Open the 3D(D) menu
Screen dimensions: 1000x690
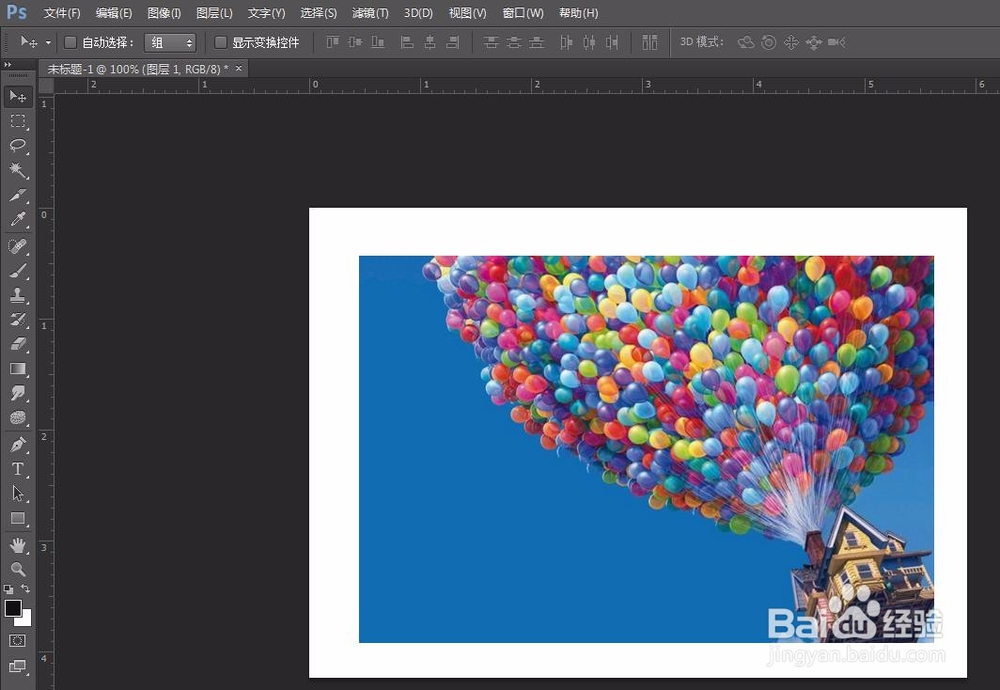click(418, 13)
